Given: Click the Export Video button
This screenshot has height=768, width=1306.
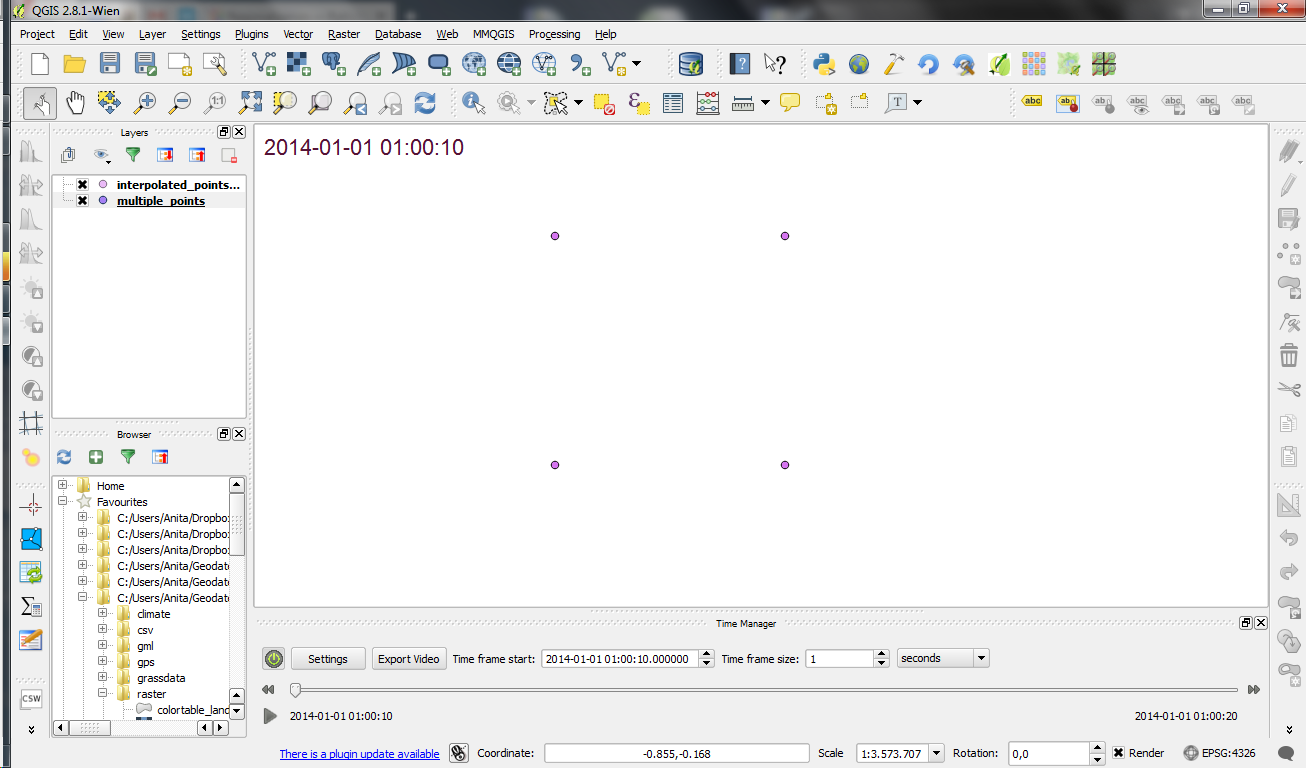Looking at the screenshot, I should [x=408, y=659].
